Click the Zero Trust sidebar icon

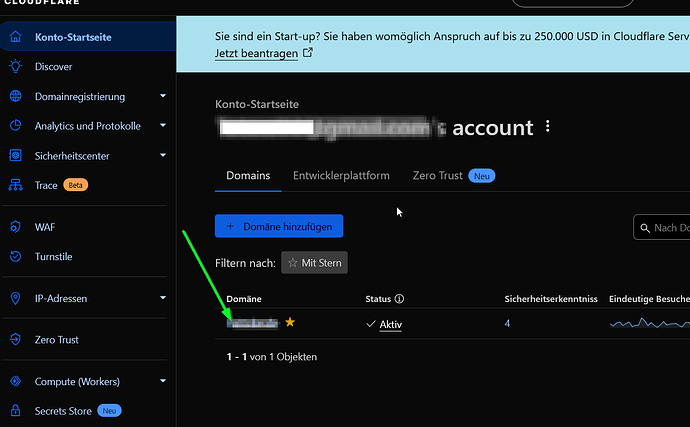(15, 339)
